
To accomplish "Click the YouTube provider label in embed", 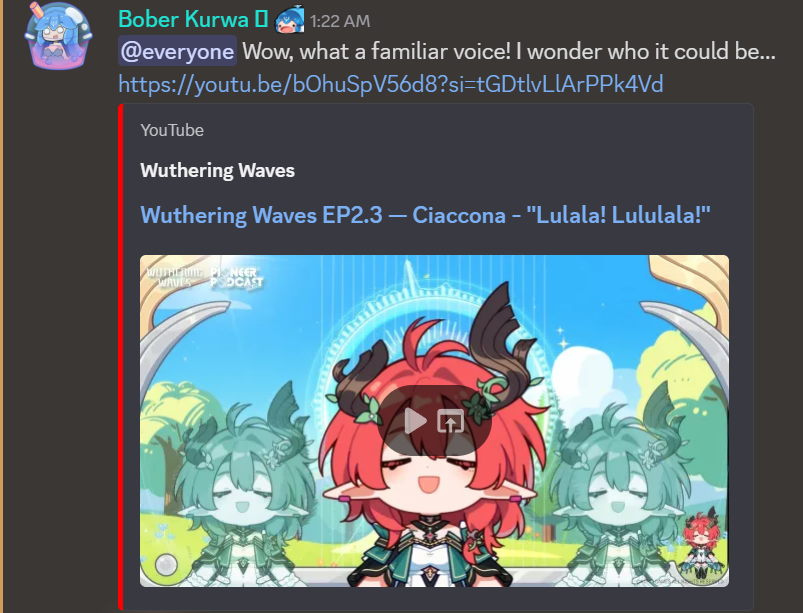I will click(172, 130).
